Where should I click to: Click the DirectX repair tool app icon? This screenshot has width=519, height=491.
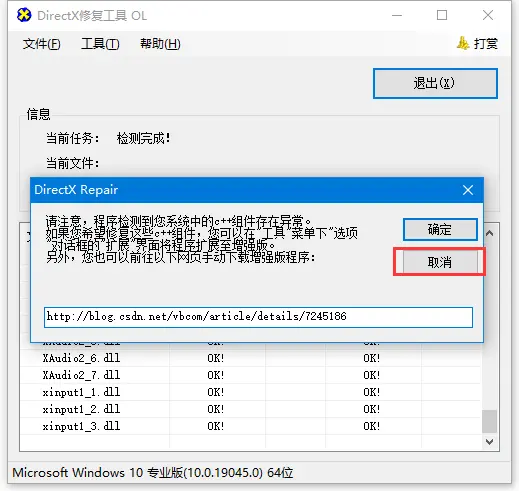tap(24, 15)
